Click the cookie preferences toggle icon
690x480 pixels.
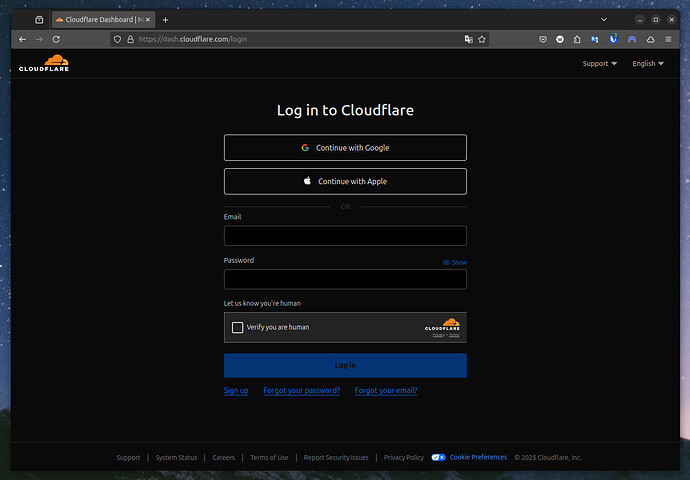coord(439,458)
